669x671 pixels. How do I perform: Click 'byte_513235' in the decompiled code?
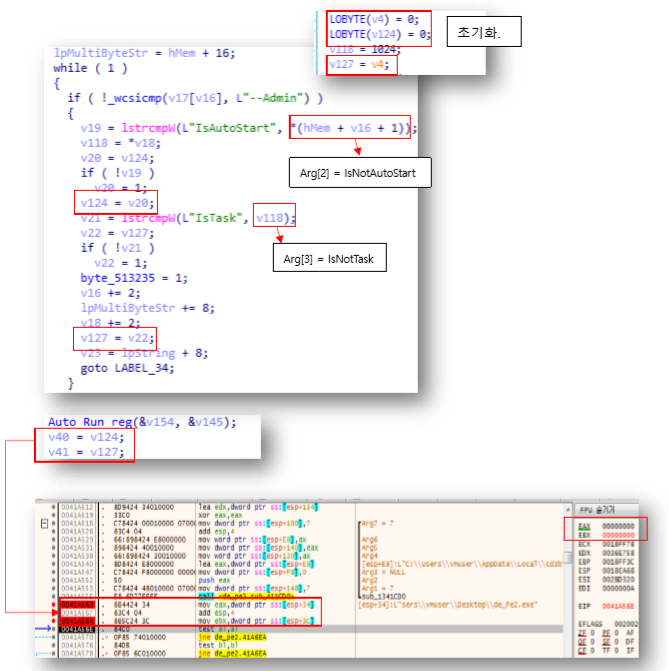tap(117, 278)
